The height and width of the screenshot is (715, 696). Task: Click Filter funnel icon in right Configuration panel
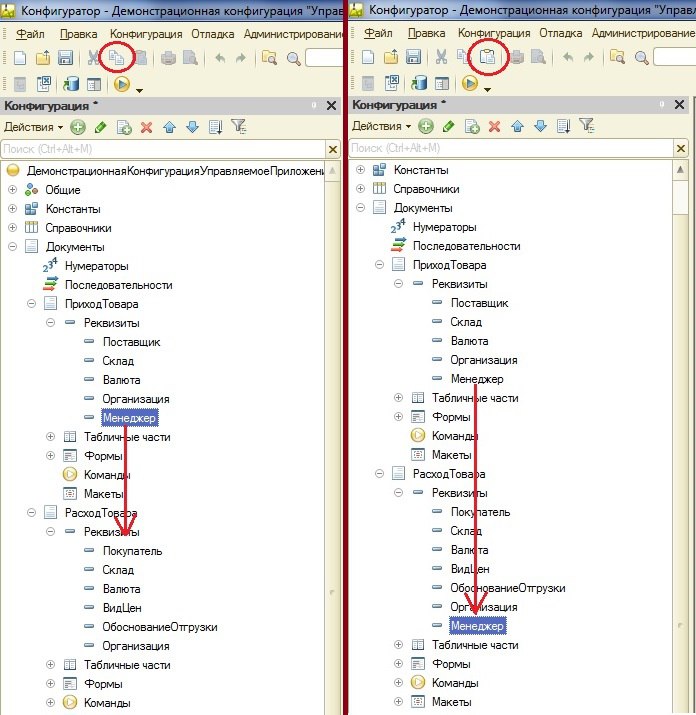(587, 125)
